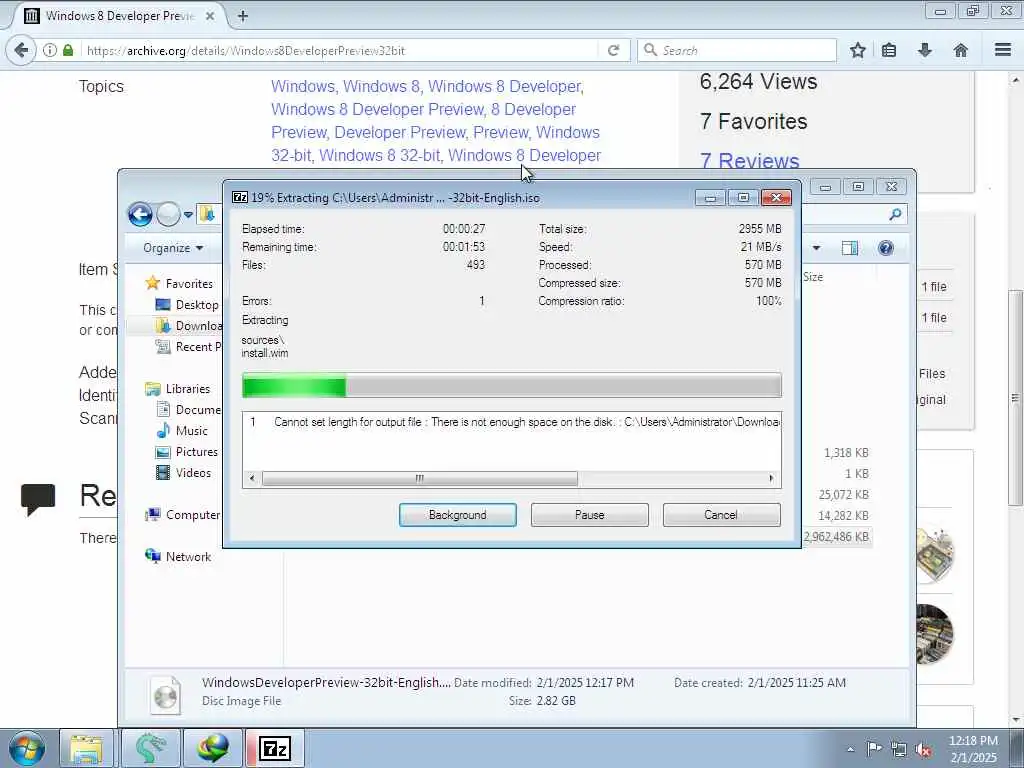Toggle Explorer preview pane icon

click(850, 248)
